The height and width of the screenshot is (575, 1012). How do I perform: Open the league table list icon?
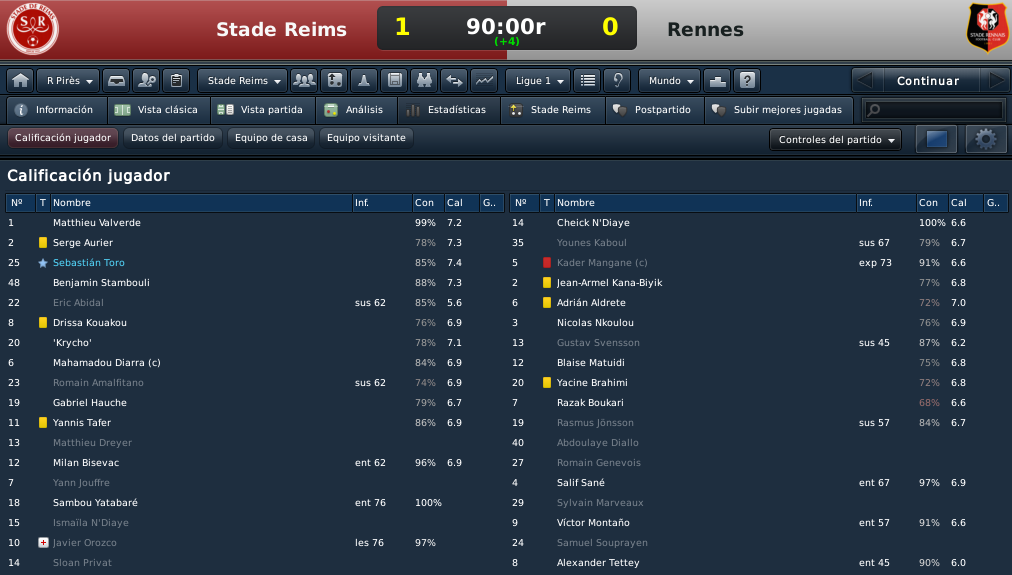587,81
